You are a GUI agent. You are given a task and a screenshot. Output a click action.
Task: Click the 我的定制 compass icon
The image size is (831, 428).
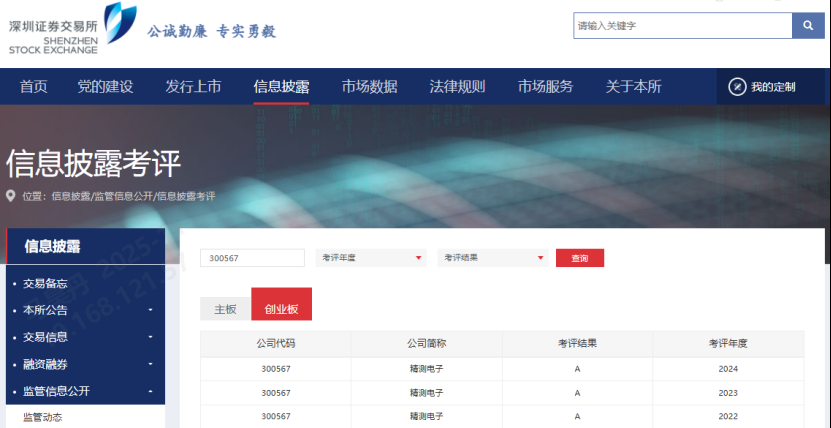coord(737,87)
